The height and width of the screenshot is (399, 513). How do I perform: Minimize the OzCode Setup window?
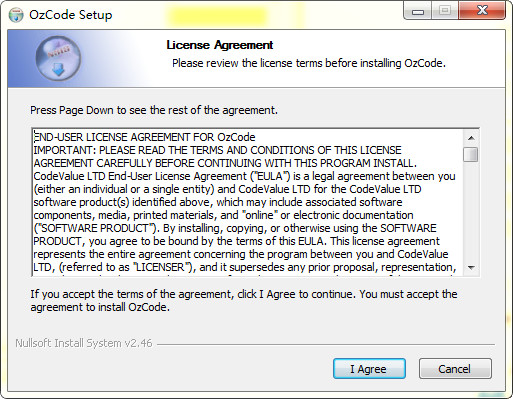(x=418, y=11)
